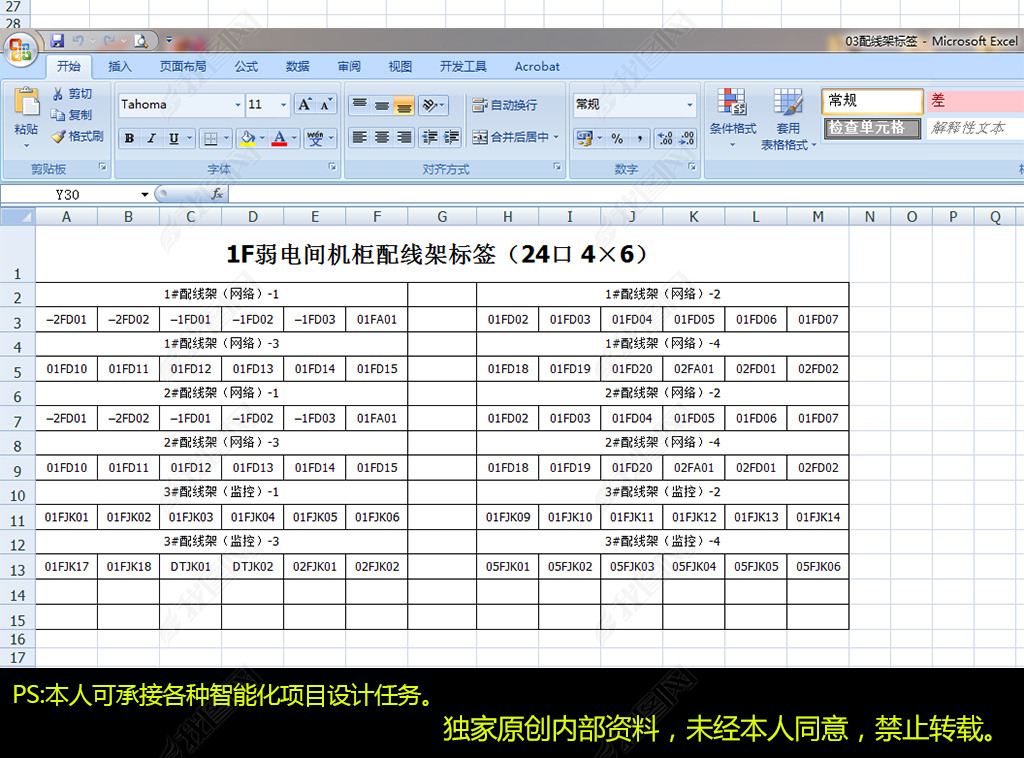1024x758 pixels.
Task: Click the Office button logo
Action: click(20, 50)
